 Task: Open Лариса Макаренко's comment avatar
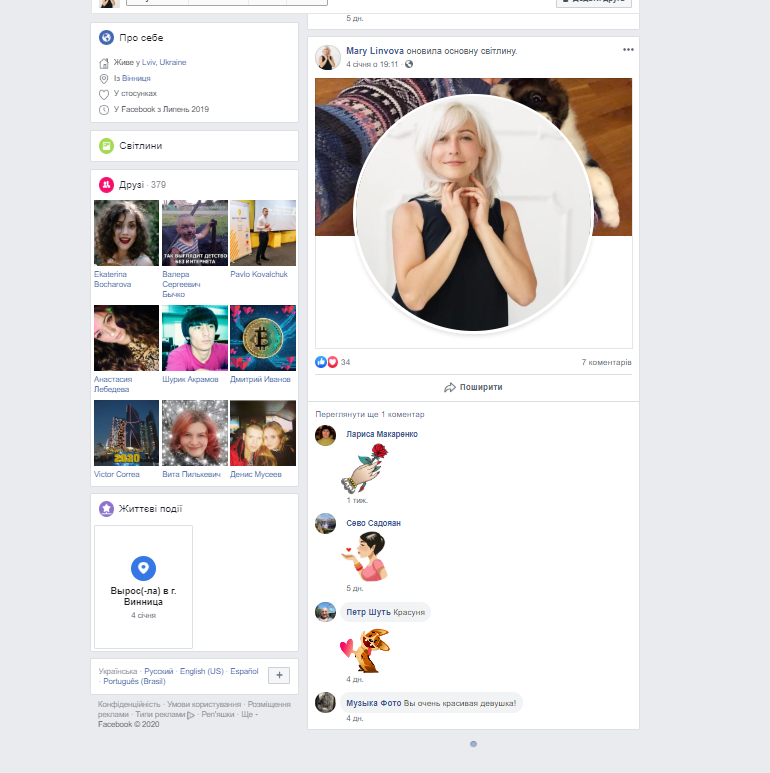325,435
